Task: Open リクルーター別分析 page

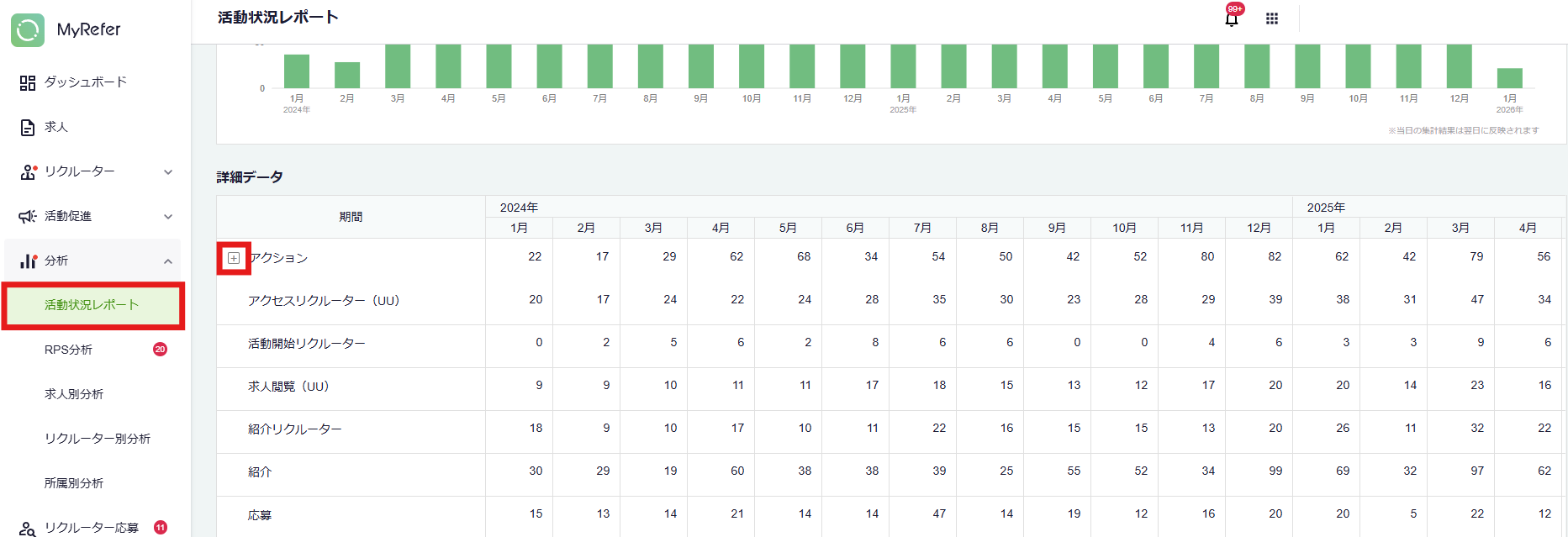Action: tap(98, 439)
